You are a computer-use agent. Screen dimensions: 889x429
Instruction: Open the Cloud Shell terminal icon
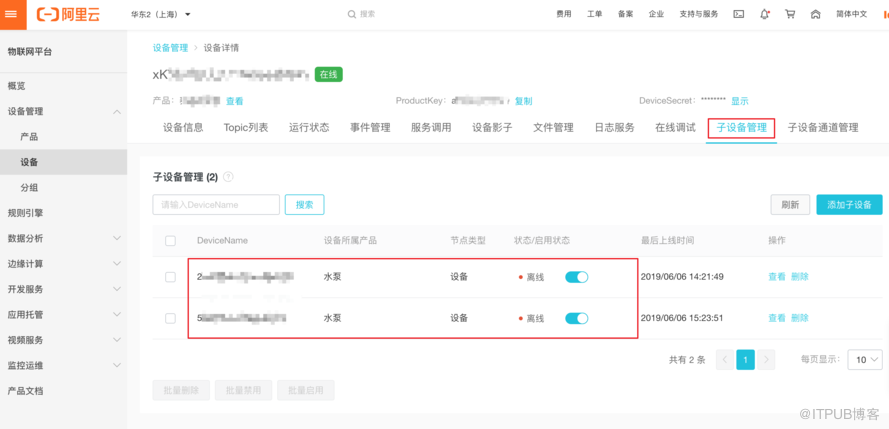point(739,14)
